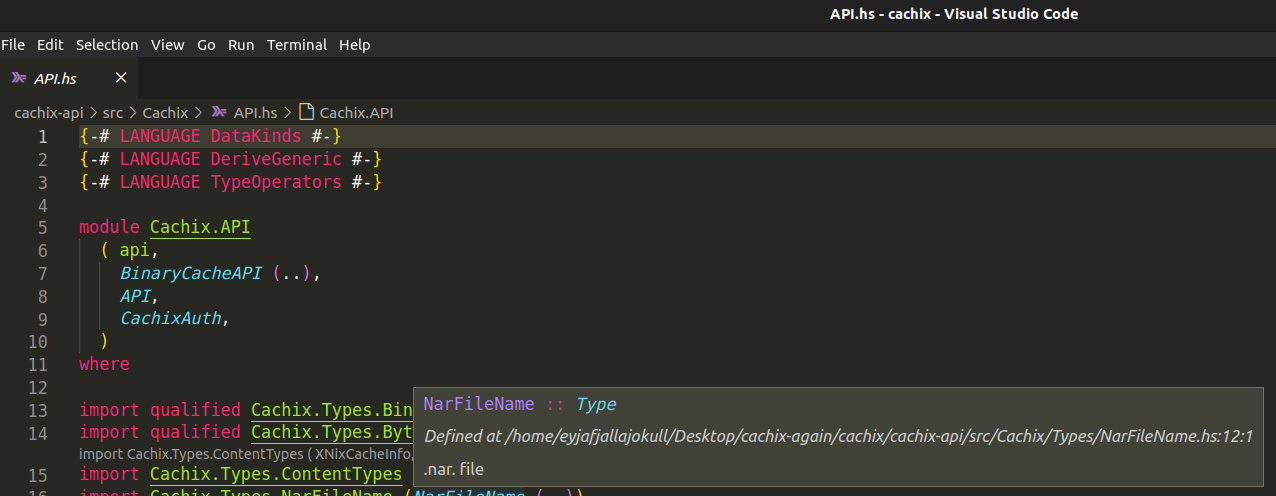
Task: Click the Haskell icon on API.hs tab
Action: coord(19,78)
